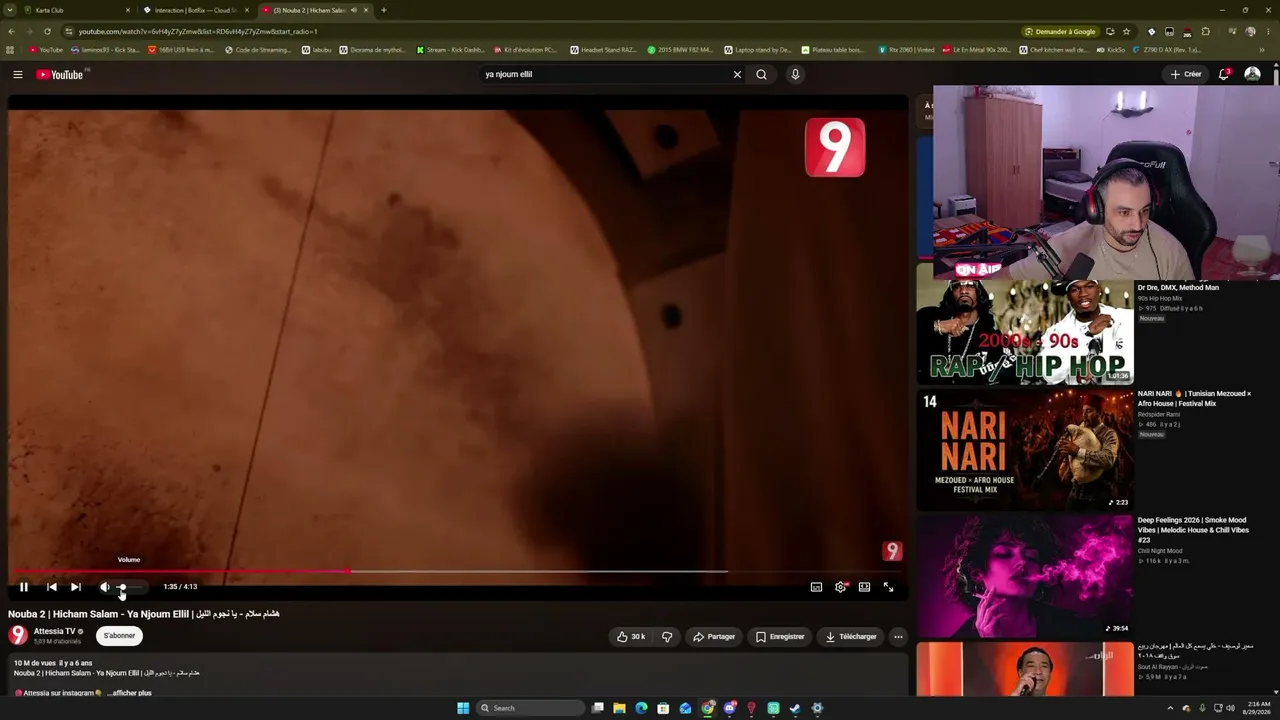
Task: Open the player settings gear
Action: (840, 587)
